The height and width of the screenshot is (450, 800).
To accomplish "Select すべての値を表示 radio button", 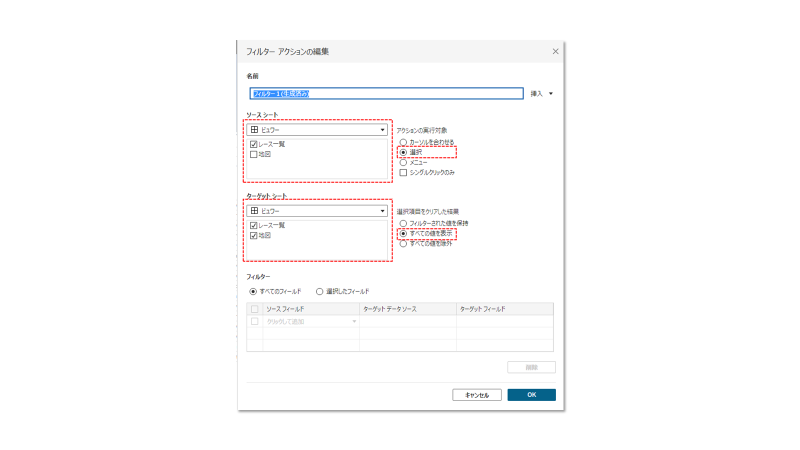I will 403,233.
